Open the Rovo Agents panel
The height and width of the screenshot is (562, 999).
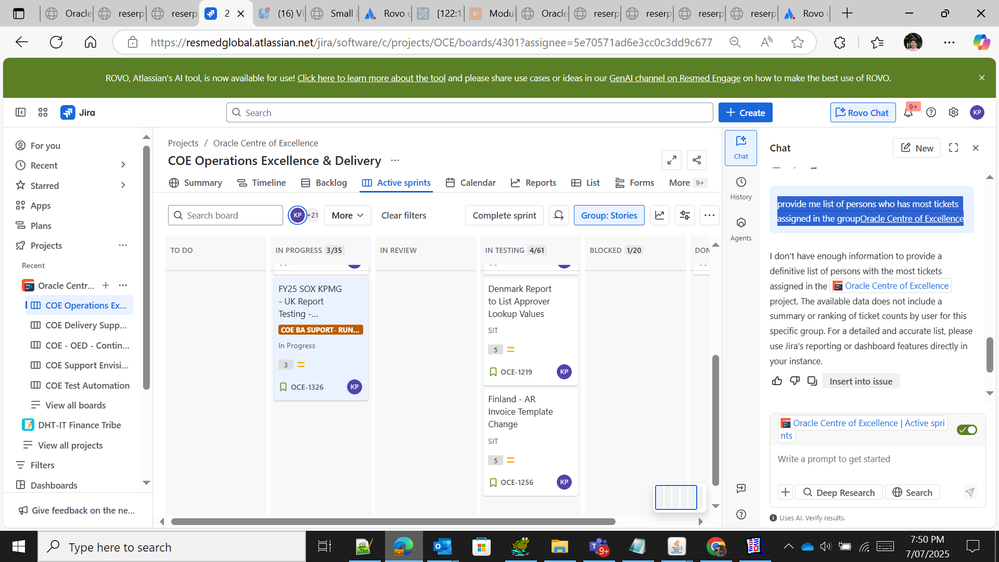(x=740, y=229)
